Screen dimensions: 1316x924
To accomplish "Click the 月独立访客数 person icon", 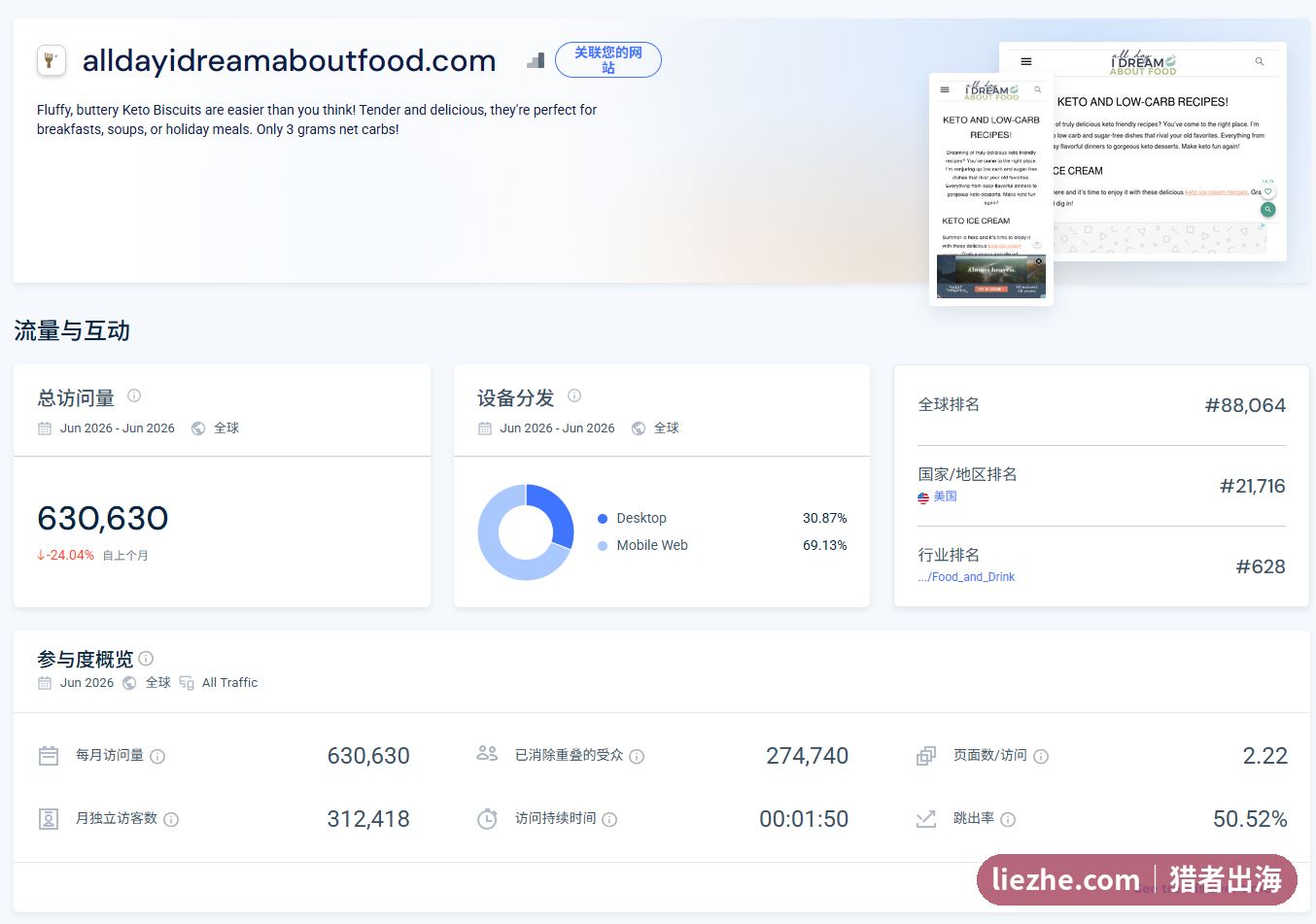I will click(x=49, y=819).
